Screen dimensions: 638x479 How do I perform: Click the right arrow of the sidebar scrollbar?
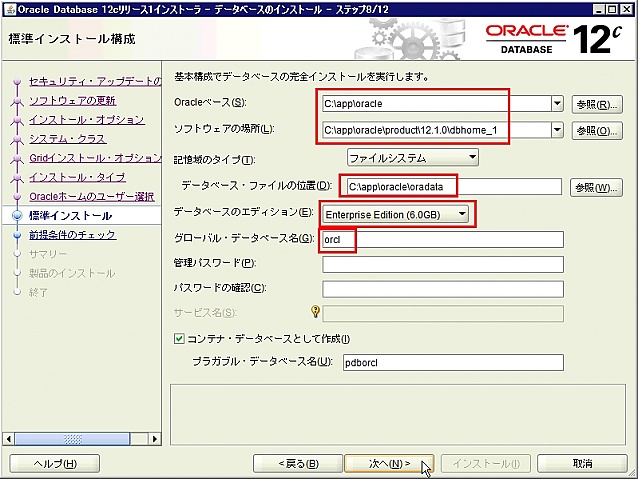(154, 439)
